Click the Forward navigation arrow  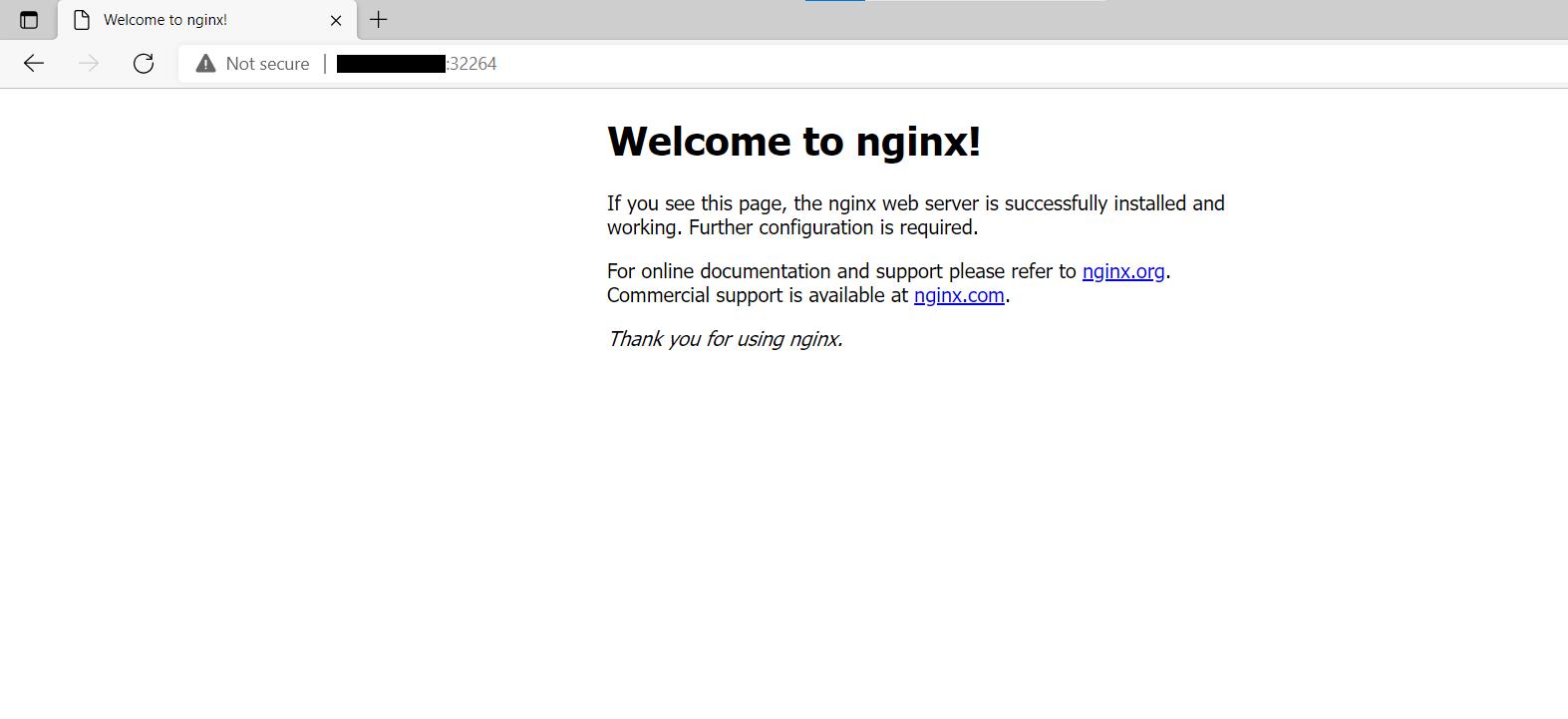(x=89, y=64)
